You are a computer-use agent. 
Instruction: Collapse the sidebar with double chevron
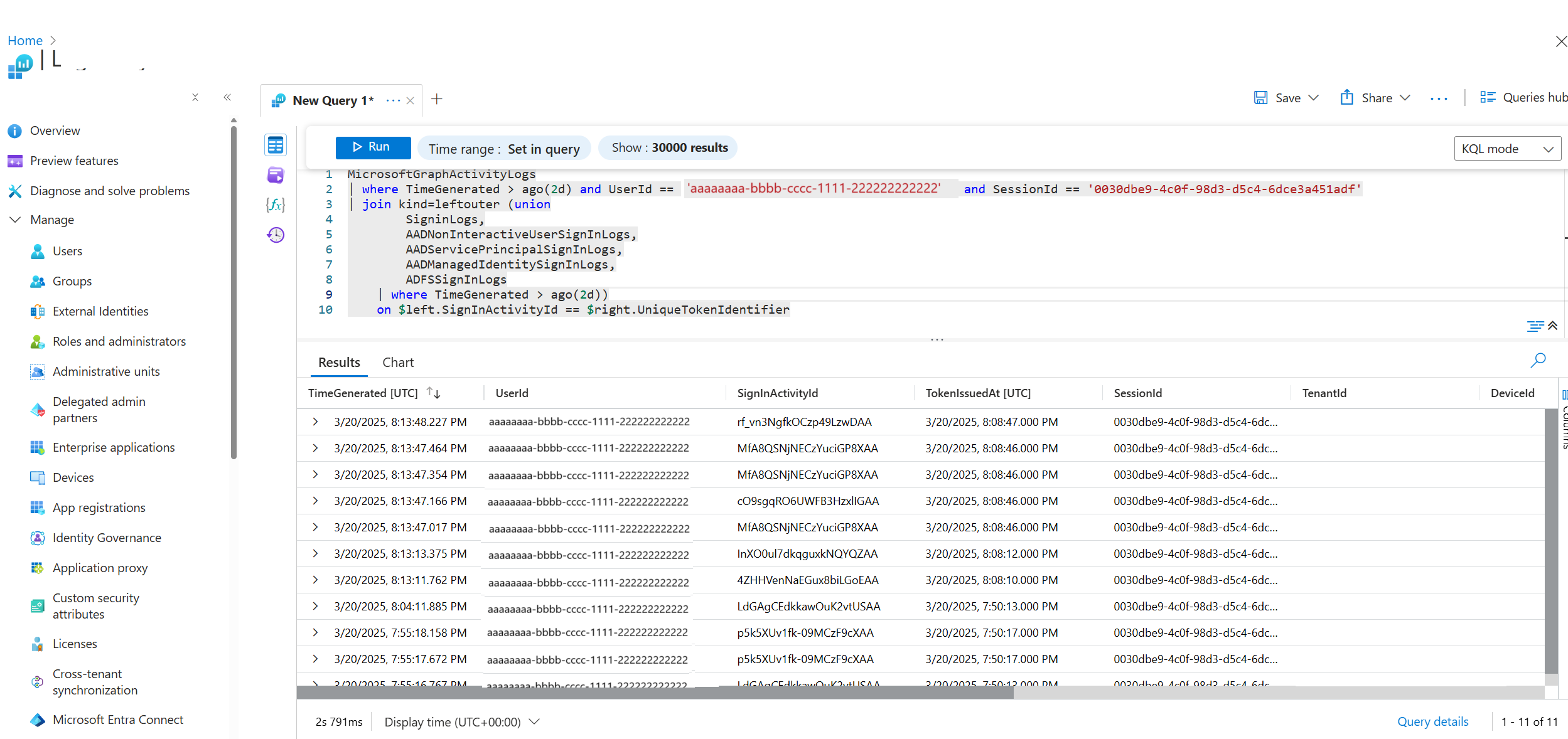(x=227, y=97)
